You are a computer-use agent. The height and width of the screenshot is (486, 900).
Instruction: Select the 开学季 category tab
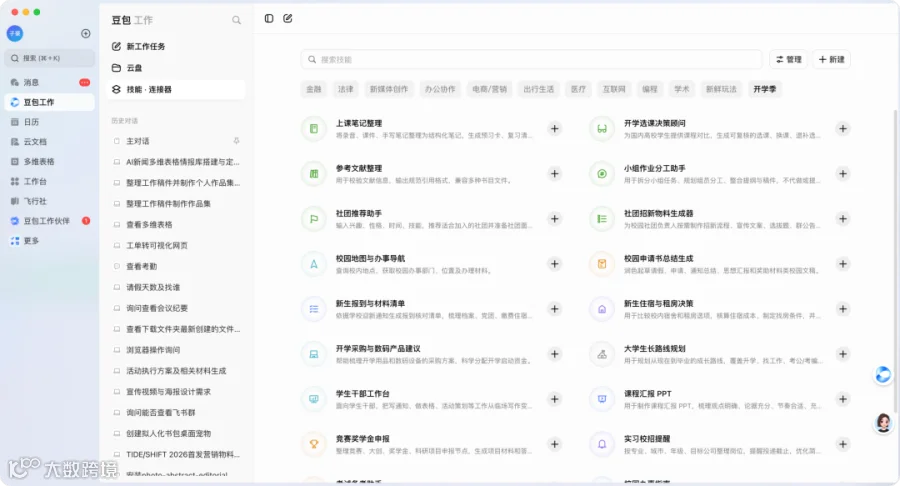(765, 89)
